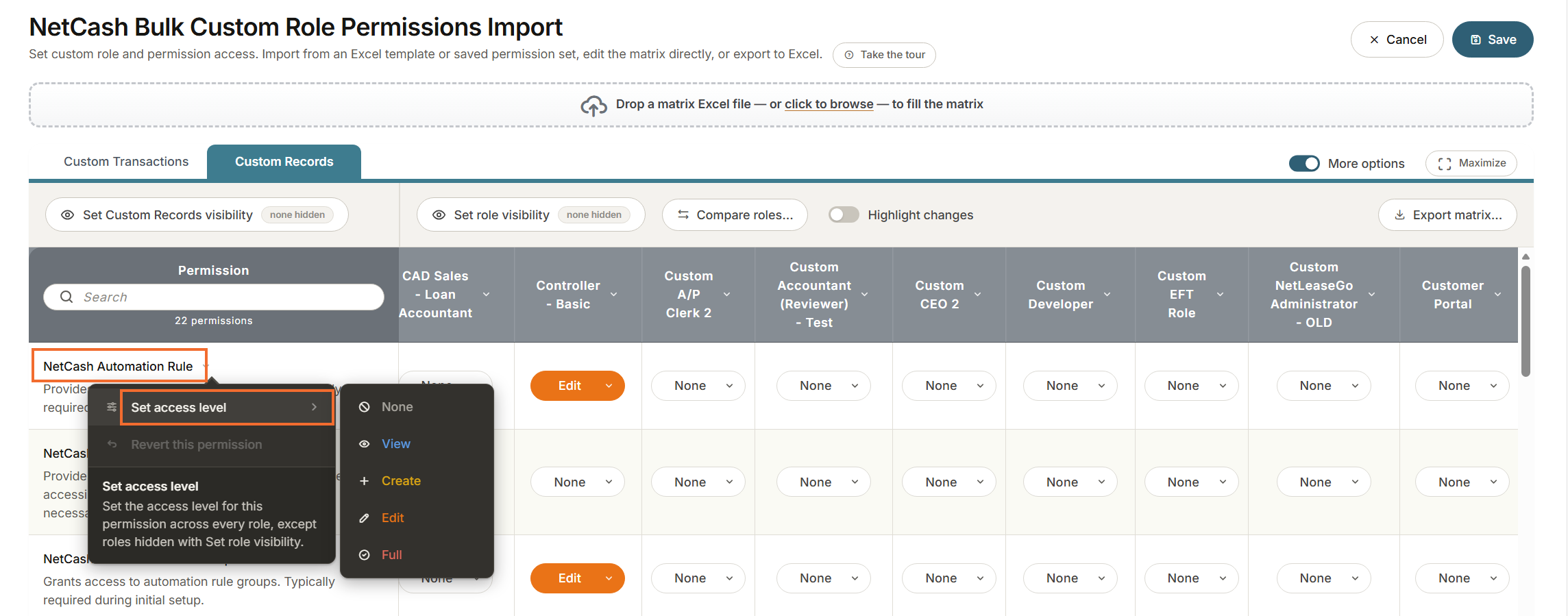
Task: Click Revert this permission menu entry
Action: click(x=212, y=445)
